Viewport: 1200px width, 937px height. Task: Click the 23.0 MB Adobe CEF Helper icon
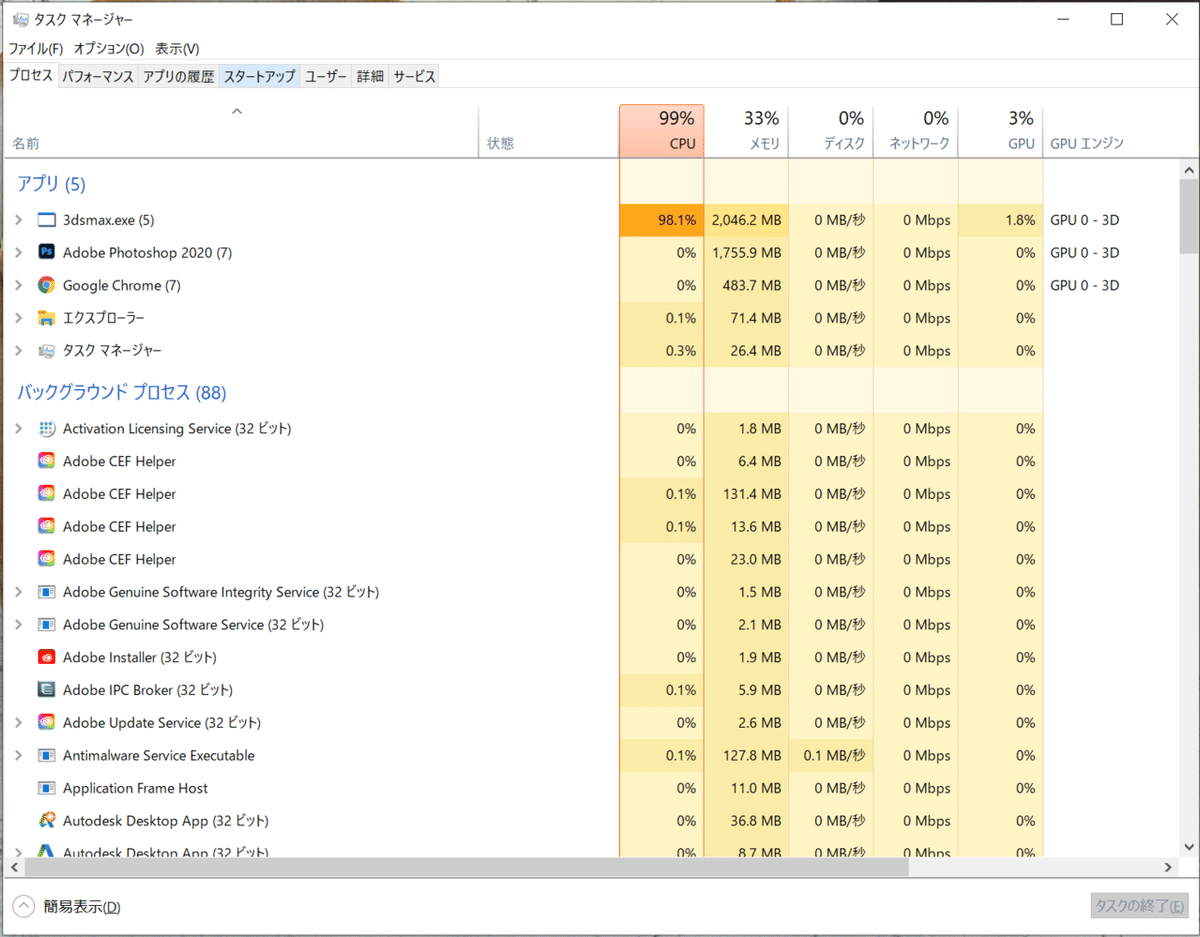coord(46,559)
